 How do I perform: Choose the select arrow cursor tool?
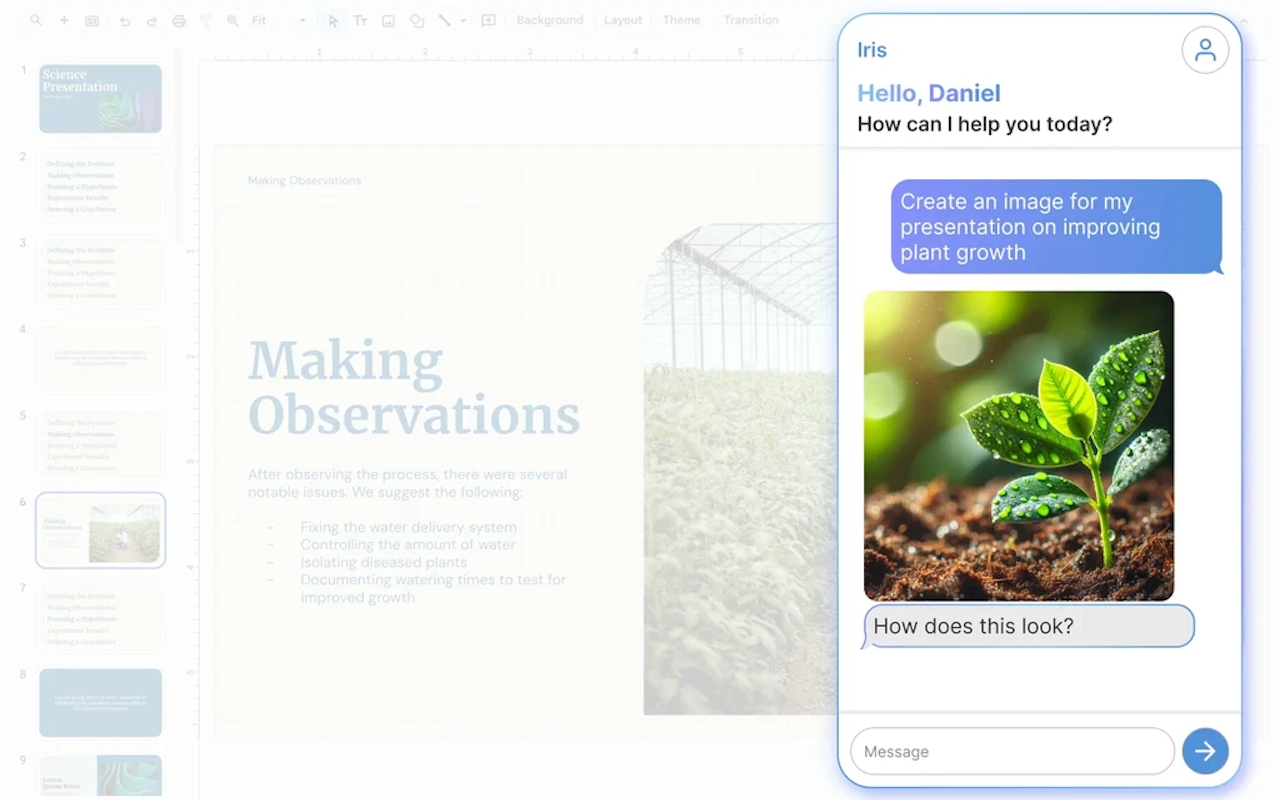coord(334,20)
